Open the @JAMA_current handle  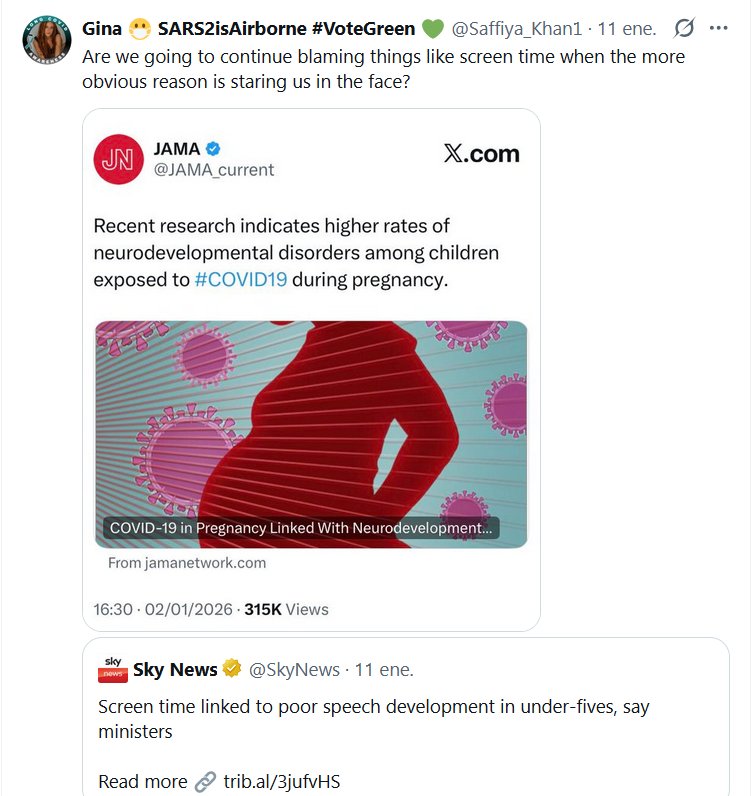click(x=213, y=170)
